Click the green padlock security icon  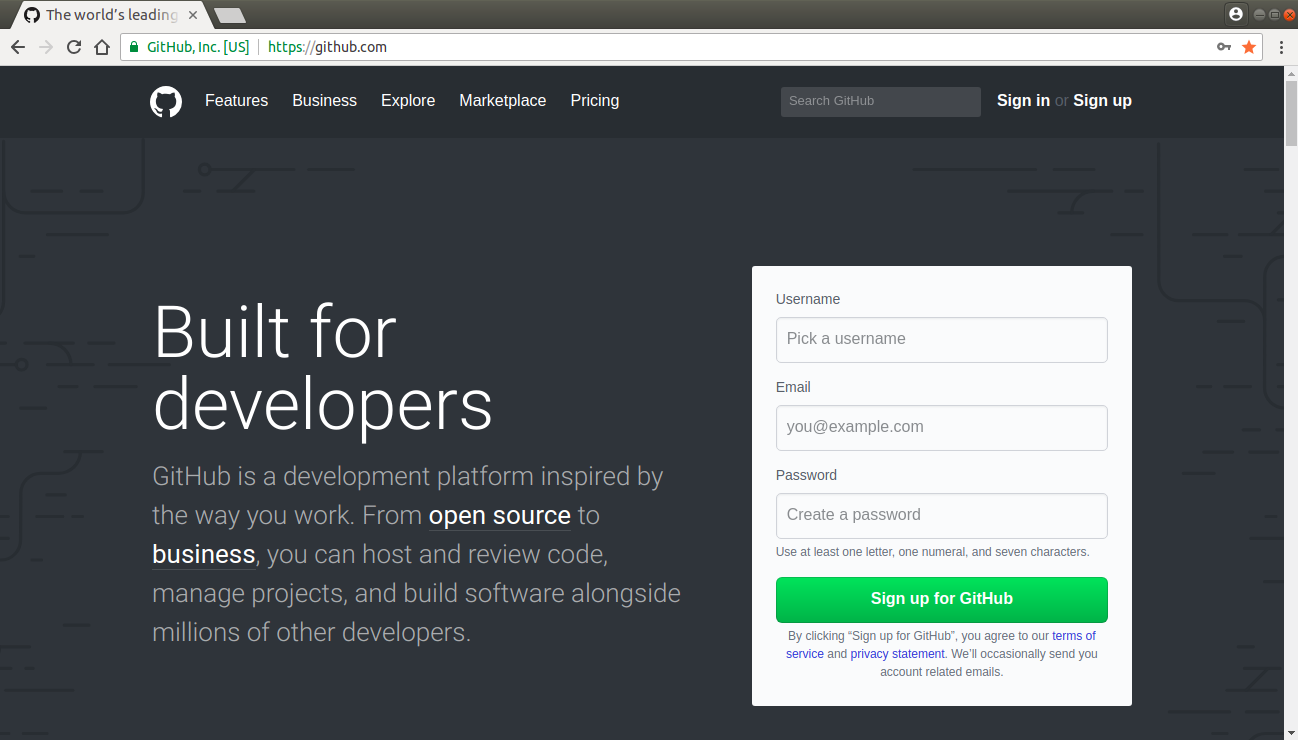tap(134, 47)
